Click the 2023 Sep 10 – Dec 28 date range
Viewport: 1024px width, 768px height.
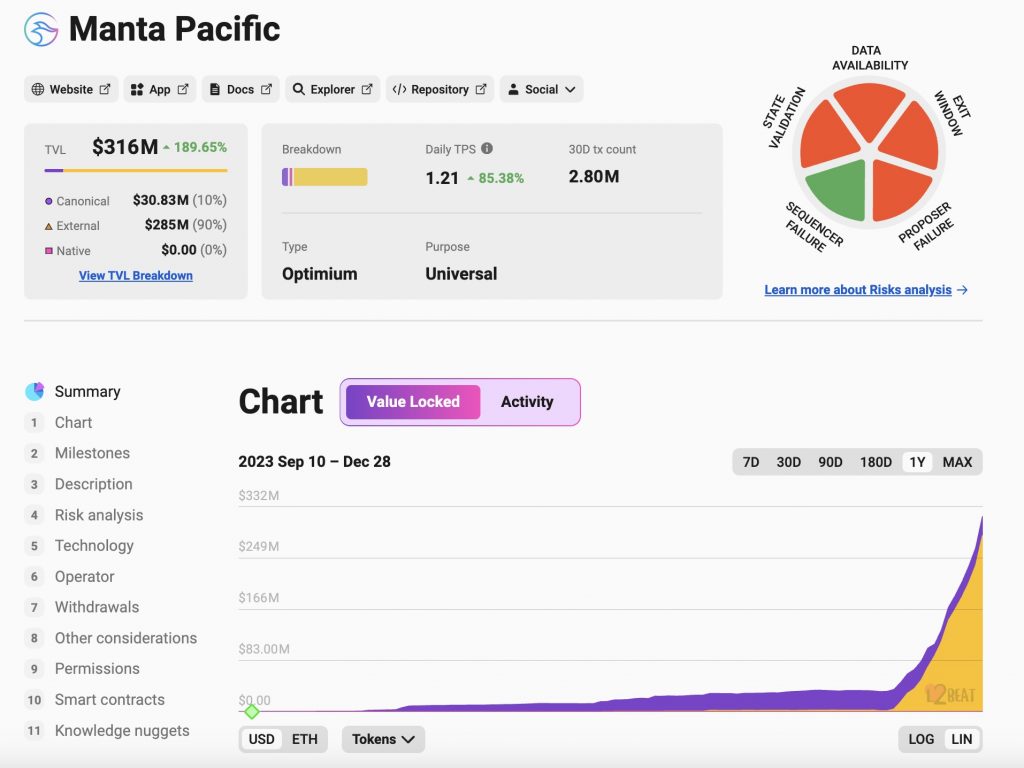click(x=314, y=462)
